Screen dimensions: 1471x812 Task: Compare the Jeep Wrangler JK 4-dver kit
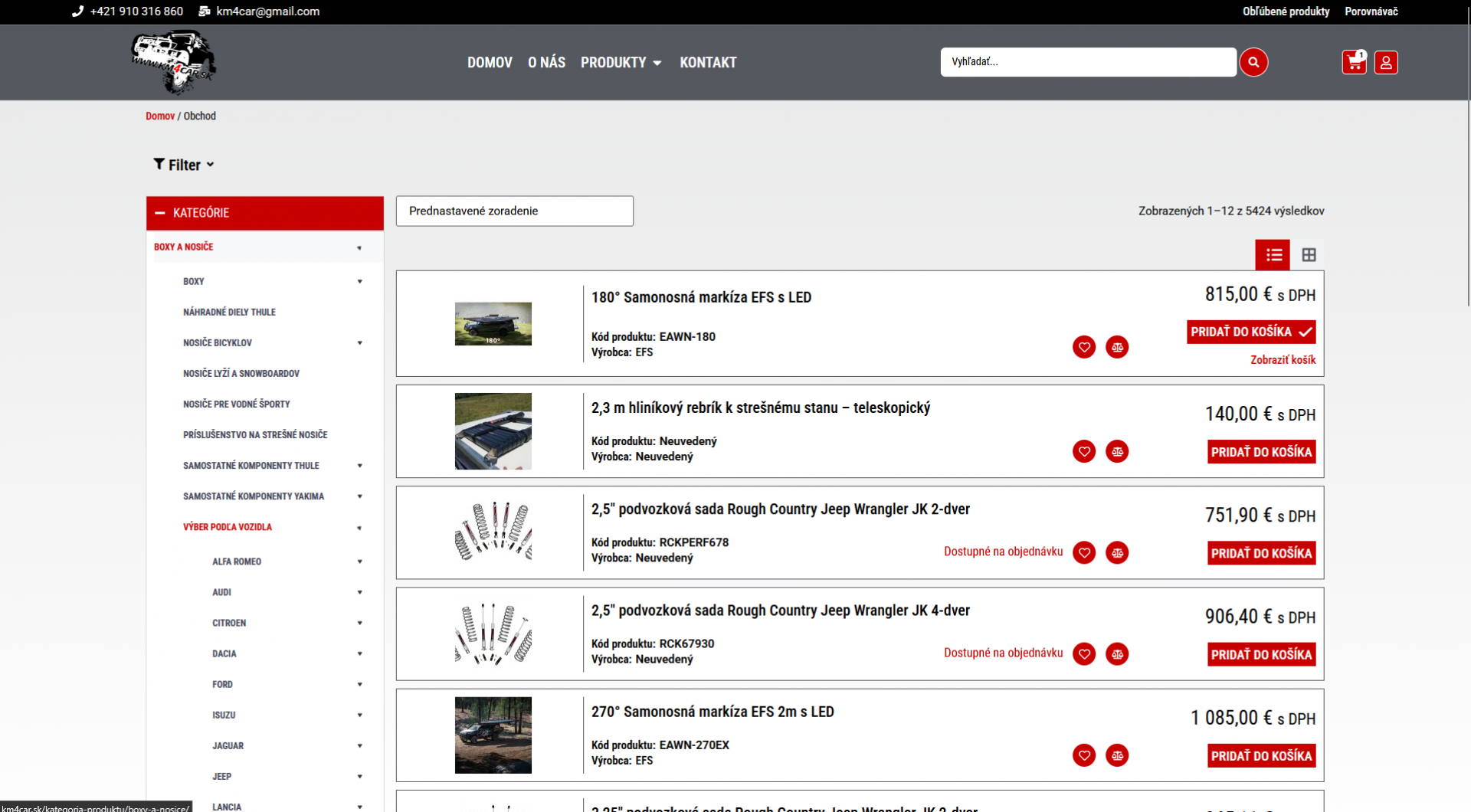[1117, 653]
